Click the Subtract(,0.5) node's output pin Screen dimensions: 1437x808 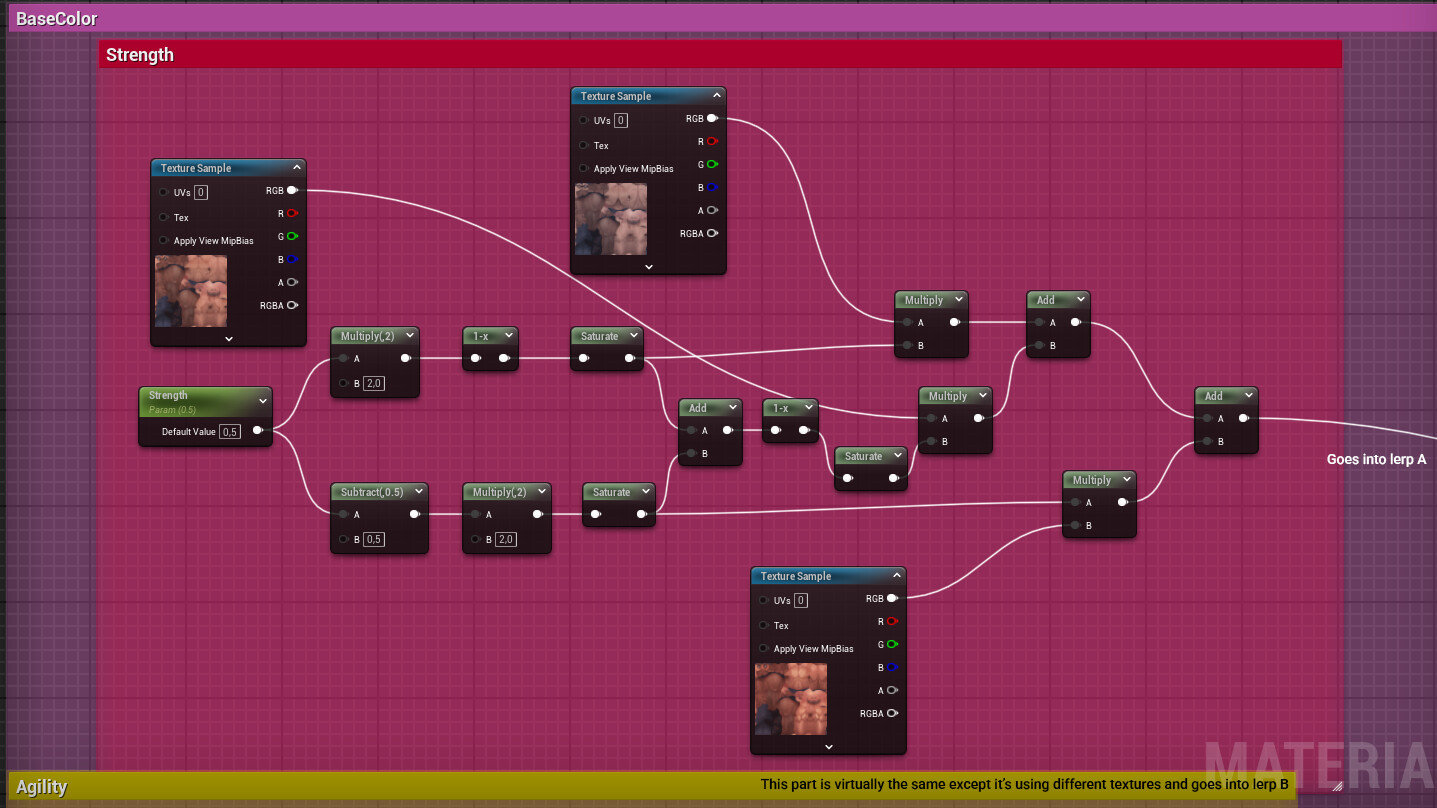click(x=415, y=514)
